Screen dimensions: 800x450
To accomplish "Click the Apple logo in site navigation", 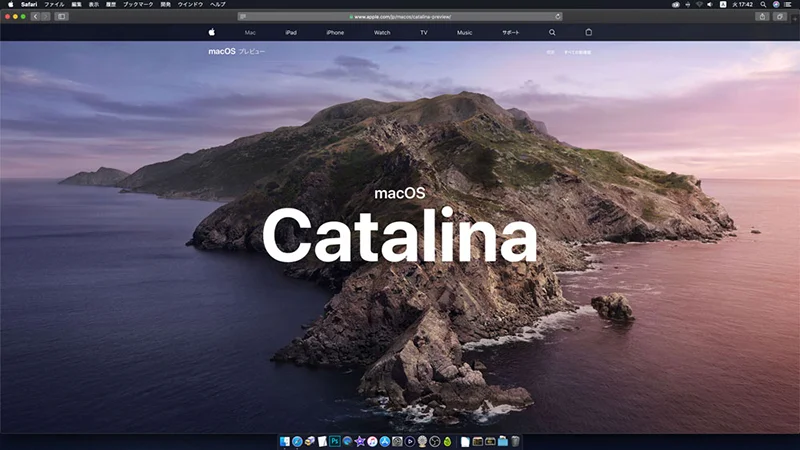I will [x=212, y=32].
